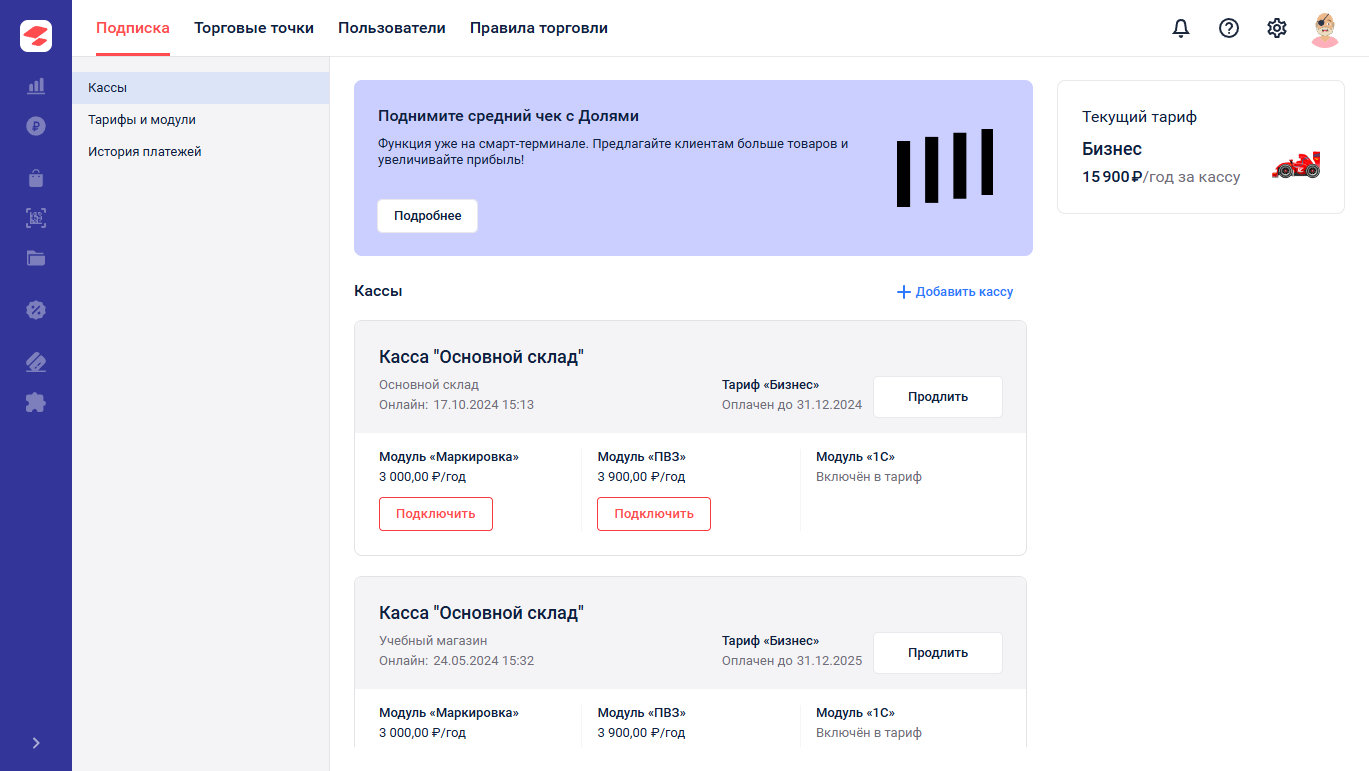
Task: Click Подключить under Модуль «Маркировка»
Action: (436, 514)
